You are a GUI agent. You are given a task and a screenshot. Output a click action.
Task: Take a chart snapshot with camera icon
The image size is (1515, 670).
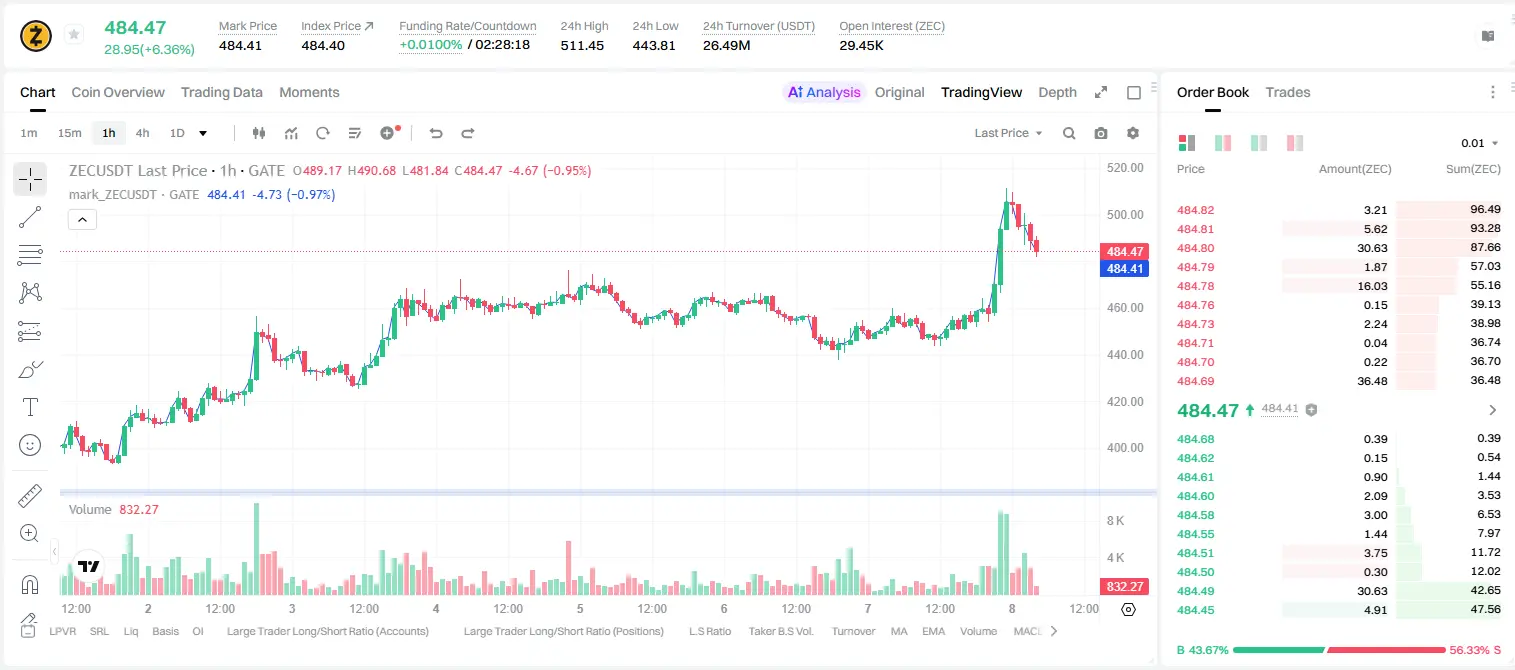(1101, 133)
